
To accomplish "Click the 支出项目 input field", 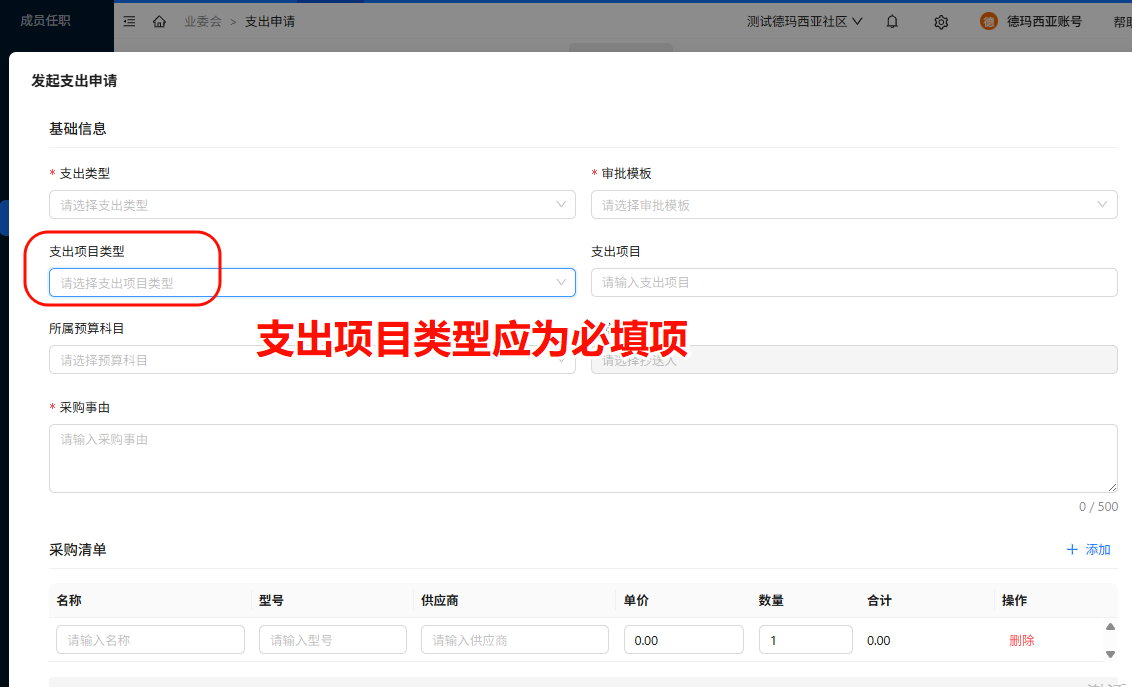I will coord(854,283).
